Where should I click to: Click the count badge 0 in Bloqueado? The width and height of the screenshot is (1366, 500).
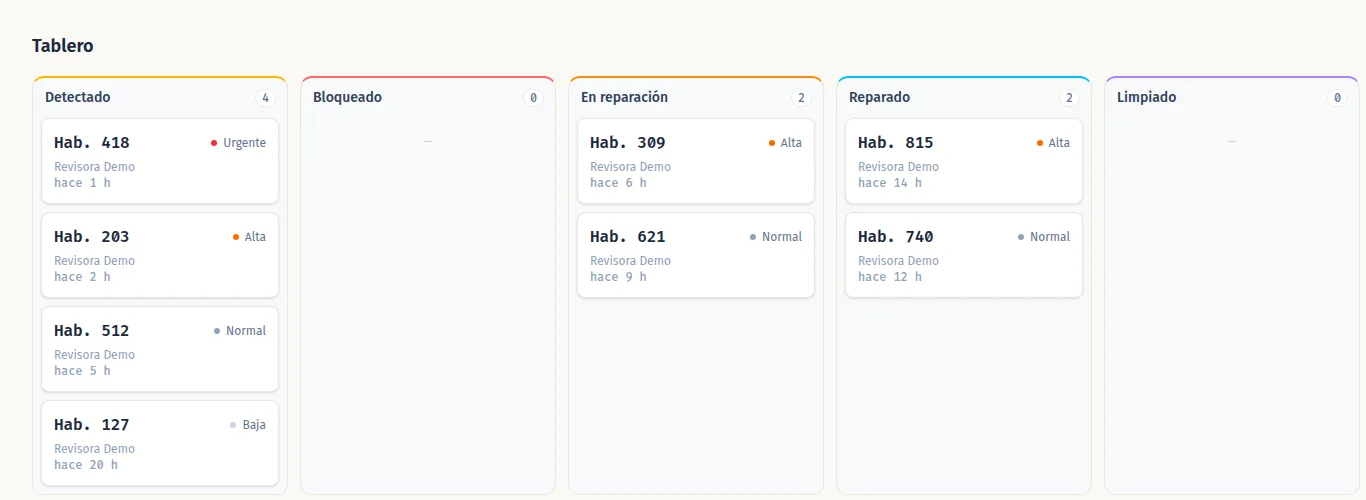[x=533, y=98]
